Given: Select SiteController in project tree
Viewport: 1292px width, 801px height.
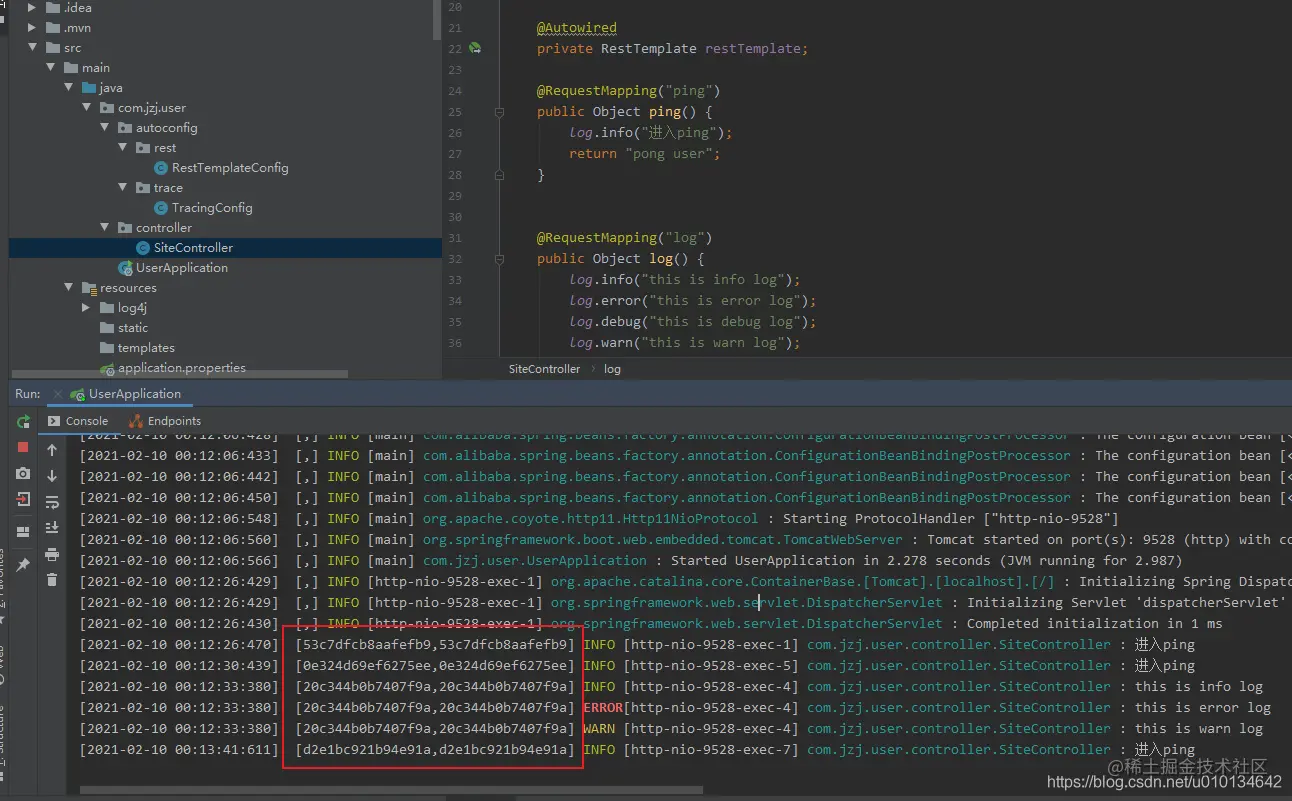Looking at the screenshot, I should (x=193, y=248).
